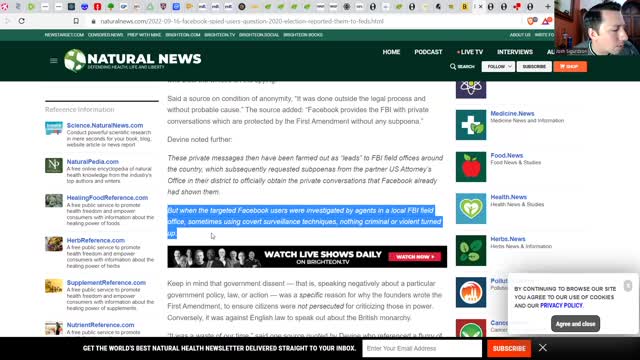
Task: Open the Medicine.News cross icon
Action: point(471,125)
